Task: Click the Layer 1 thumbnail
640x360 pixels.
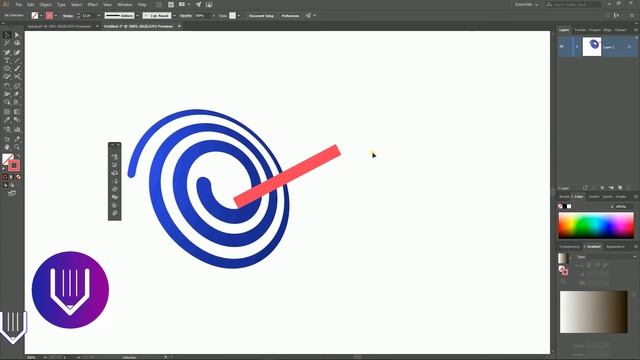Action: coord(592,47)
